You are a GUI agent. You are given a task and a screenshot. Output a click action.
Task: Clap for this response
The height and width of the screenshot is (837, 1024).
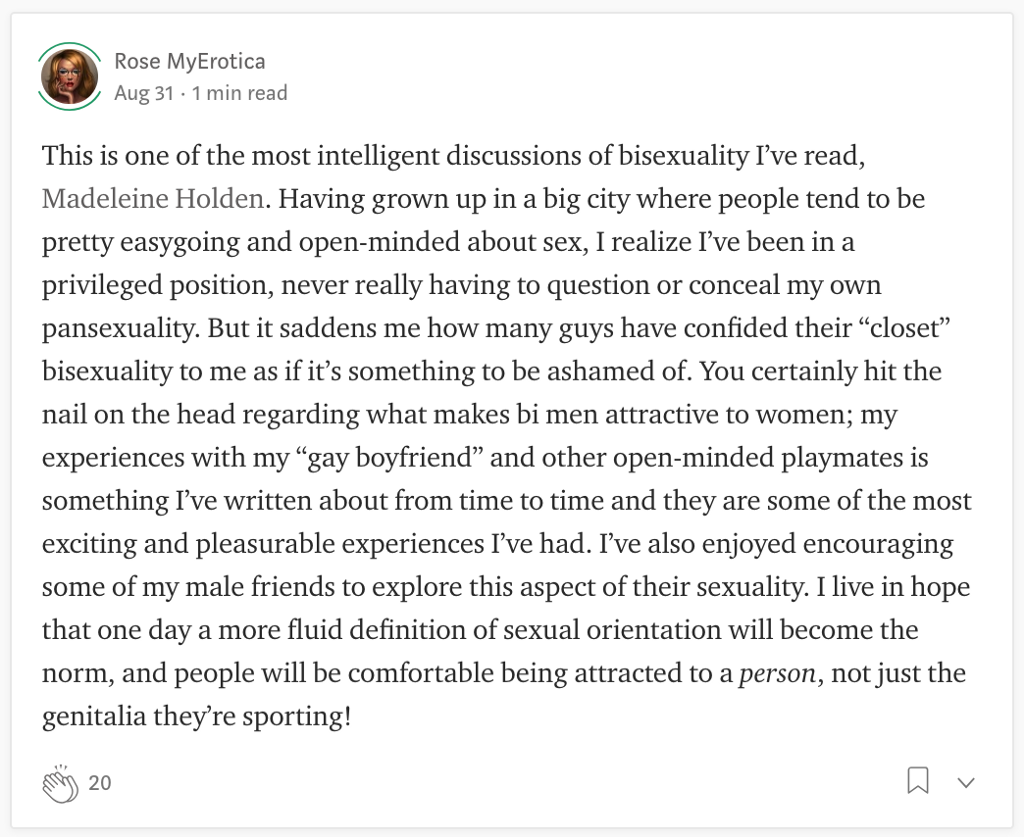coord(60,783)
